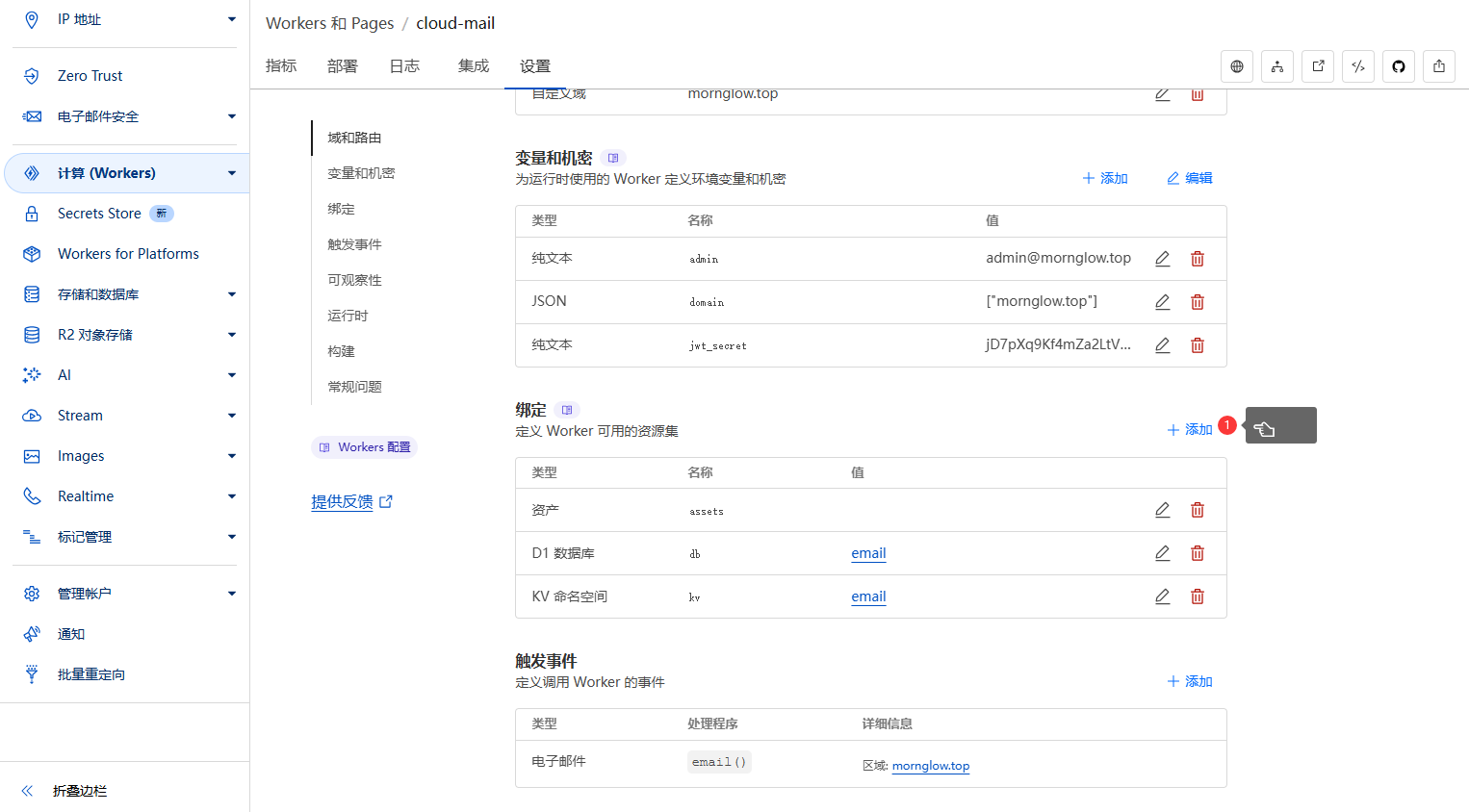Click the share icon at top right

(1439, 66)
